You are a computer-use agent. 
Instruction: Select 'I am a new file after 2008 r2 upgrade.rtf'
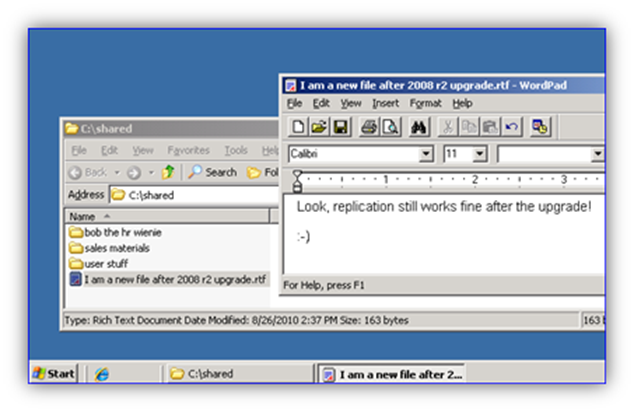[168, 279]
